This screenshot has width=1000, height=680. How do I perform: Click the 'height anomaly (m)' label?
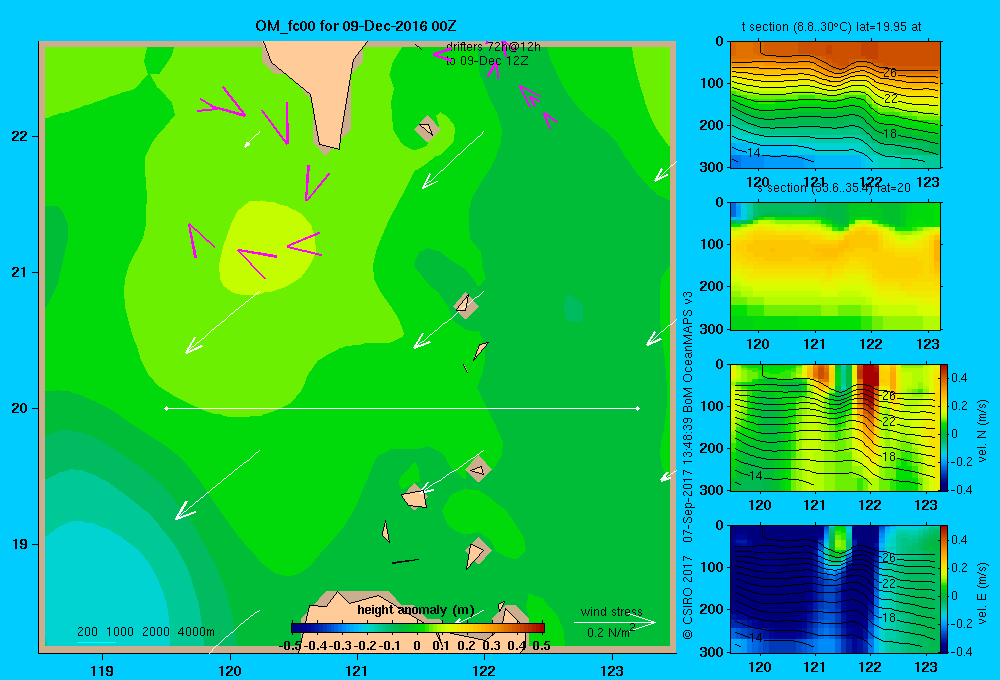(416, 610)
